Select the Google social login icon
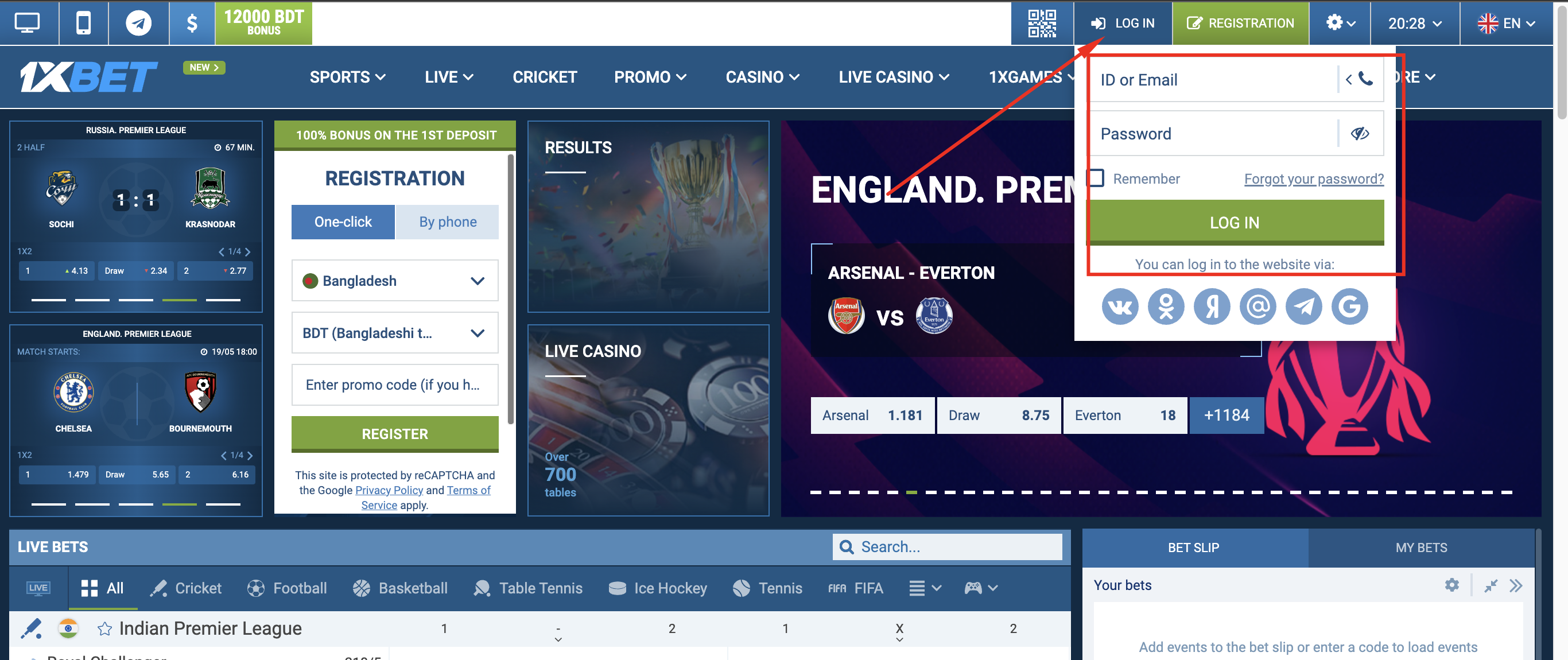This screenshot has height=660, width=1568. [x=1350, y=306]
